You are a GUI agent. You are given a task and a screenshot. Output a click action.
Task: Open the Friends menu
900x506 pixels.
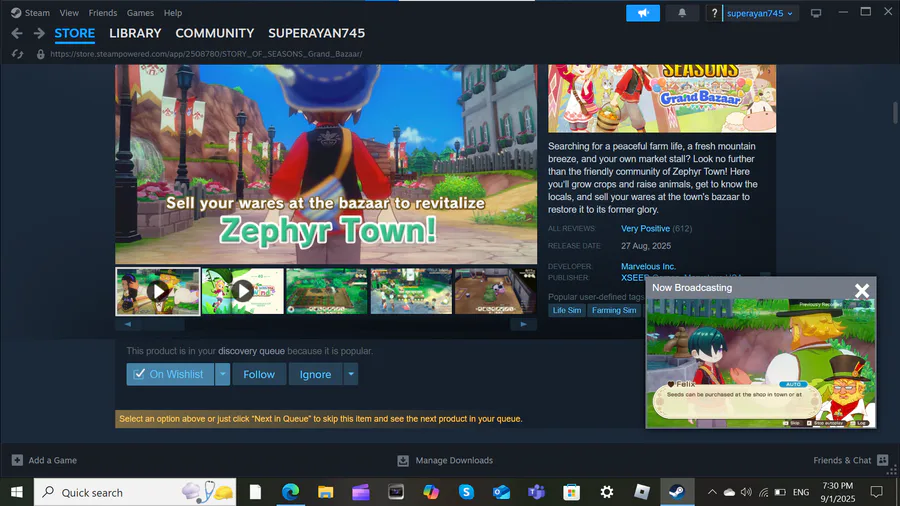point(103,13)
